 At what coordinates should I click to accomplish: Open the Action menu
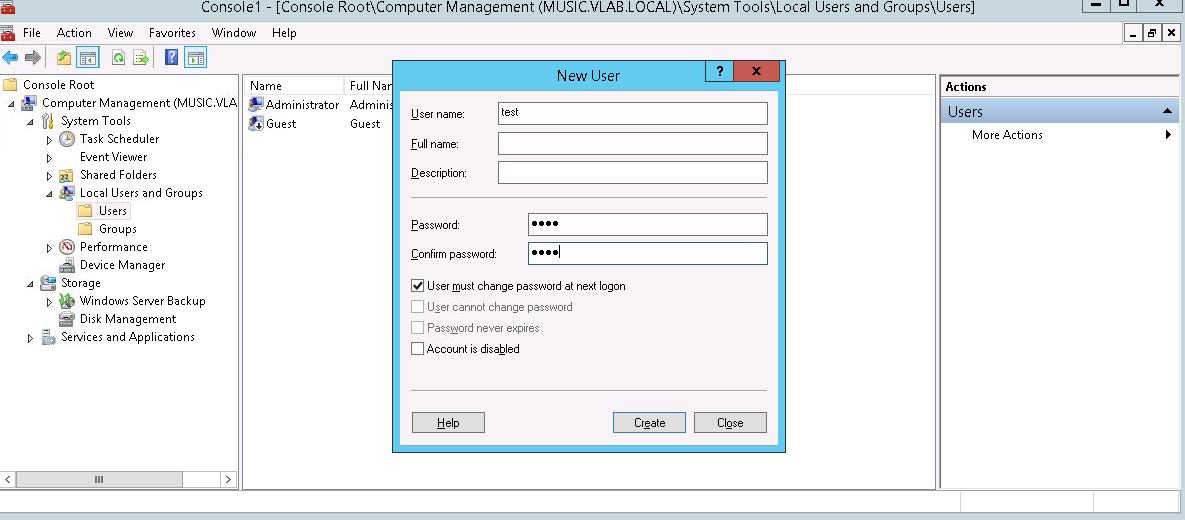coord(74,32)
